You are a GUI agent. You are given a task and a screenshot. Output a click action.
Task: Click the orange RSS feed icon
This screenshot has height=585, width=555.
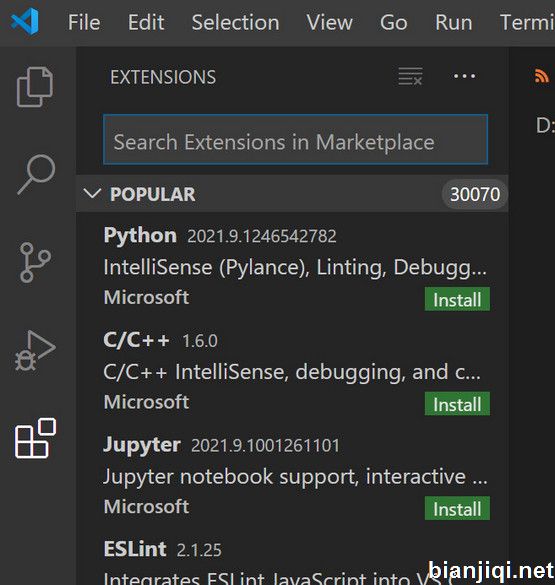pos(542,76)
